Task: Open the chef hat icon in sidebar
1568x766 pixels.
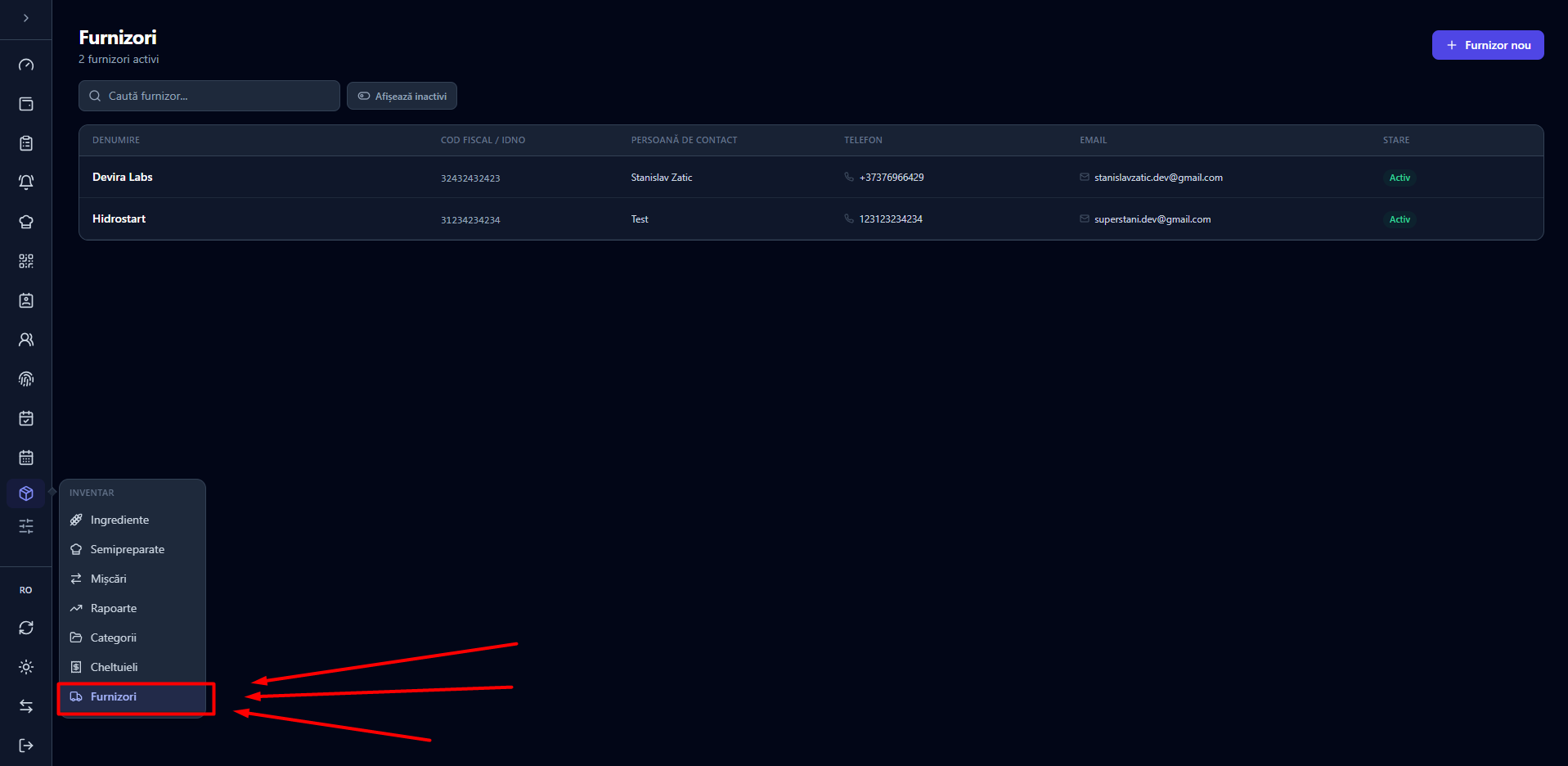Action: (x=26, y=222)
